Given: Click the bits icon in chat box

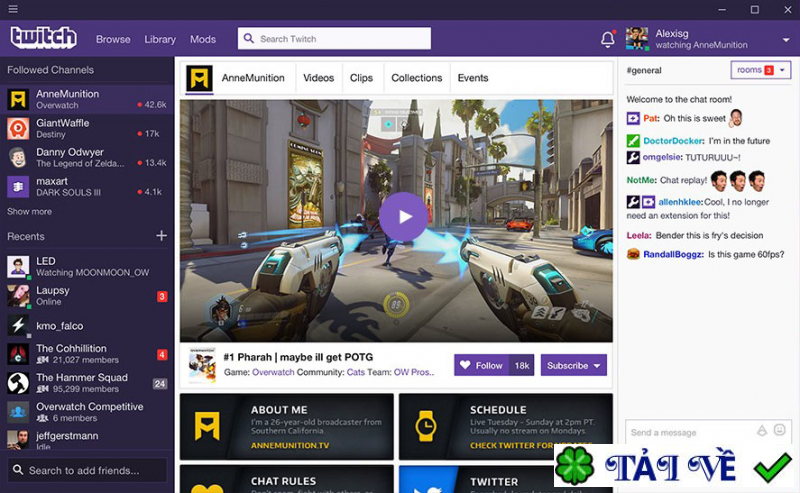Looking at the screenshot, I should pyautogui.click(x=762, y=431).
